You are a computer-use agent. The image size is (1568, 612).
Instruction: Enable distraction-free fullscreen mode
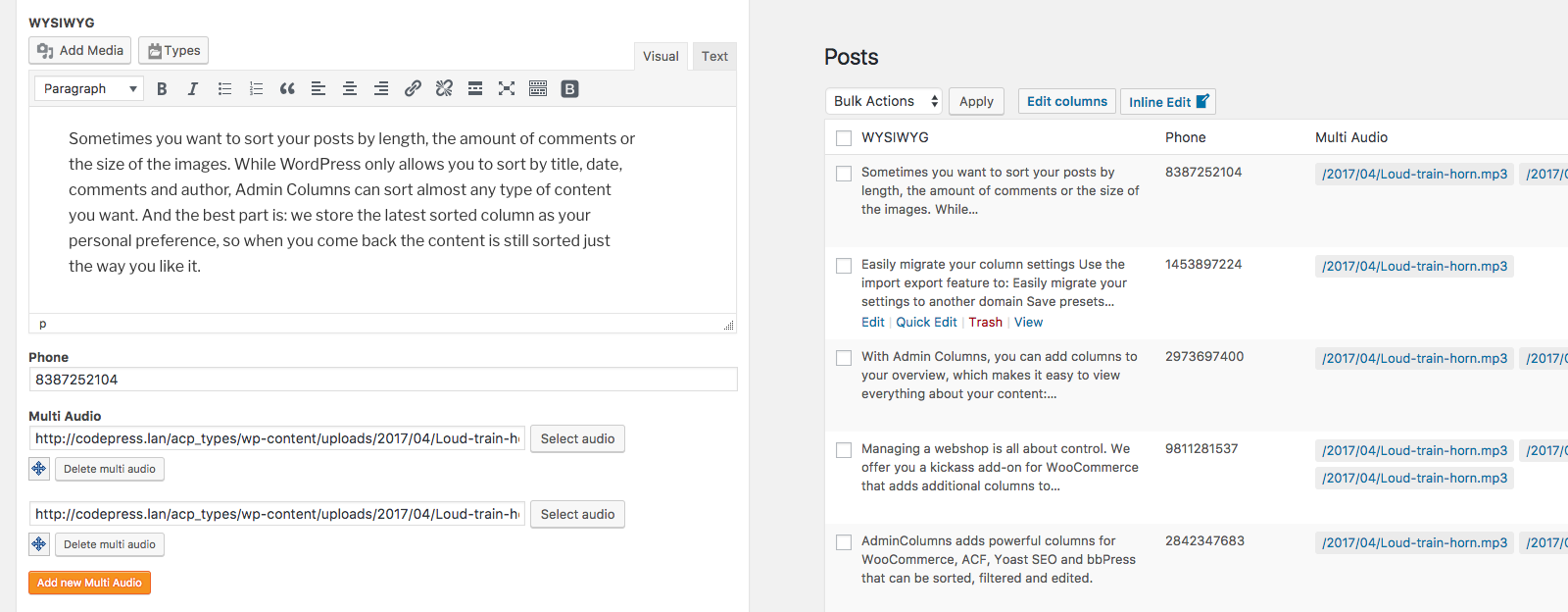tap(507, 89)
